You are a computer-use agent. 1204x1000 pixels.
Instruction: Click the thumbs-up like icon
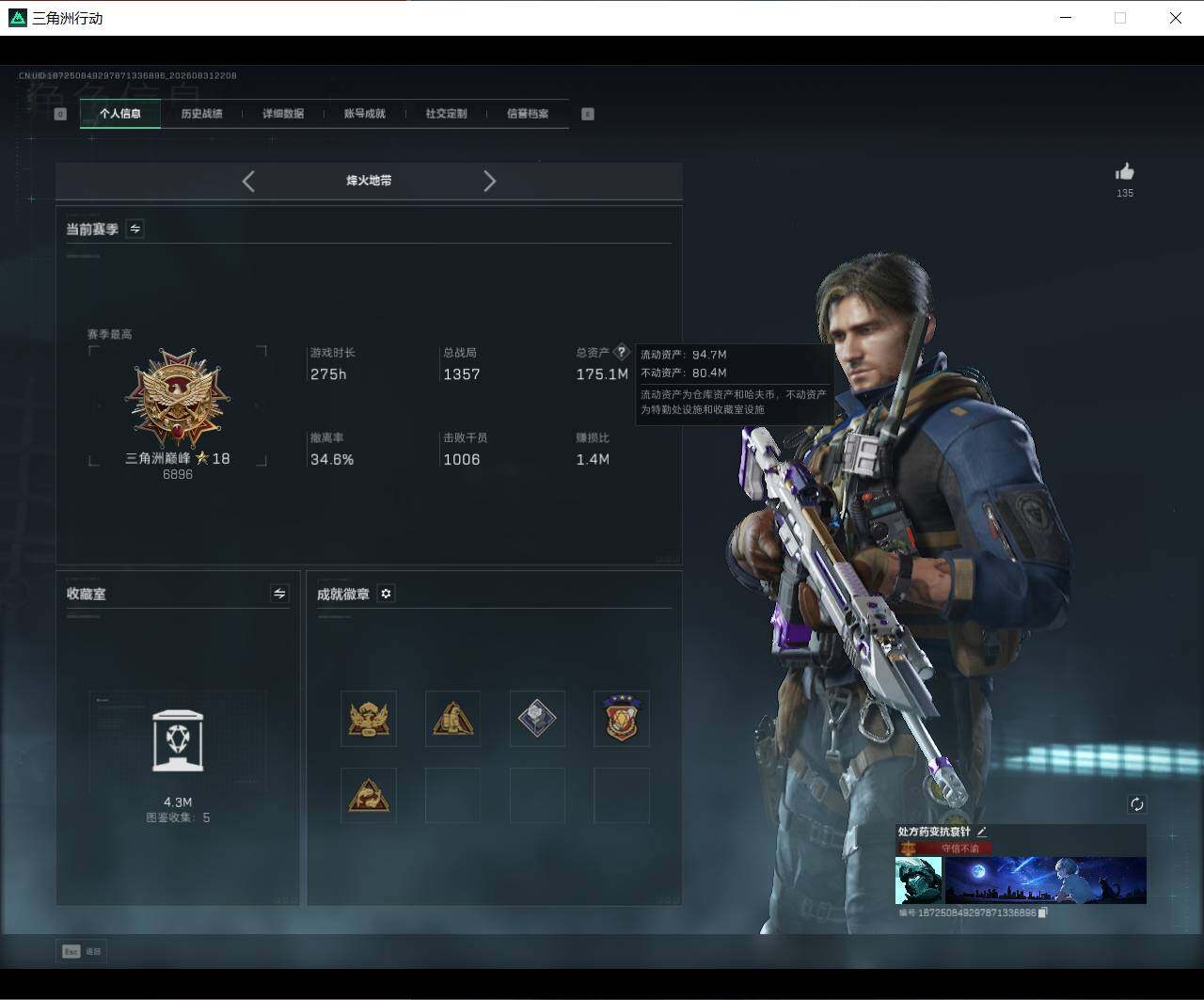pos(1125,171)
